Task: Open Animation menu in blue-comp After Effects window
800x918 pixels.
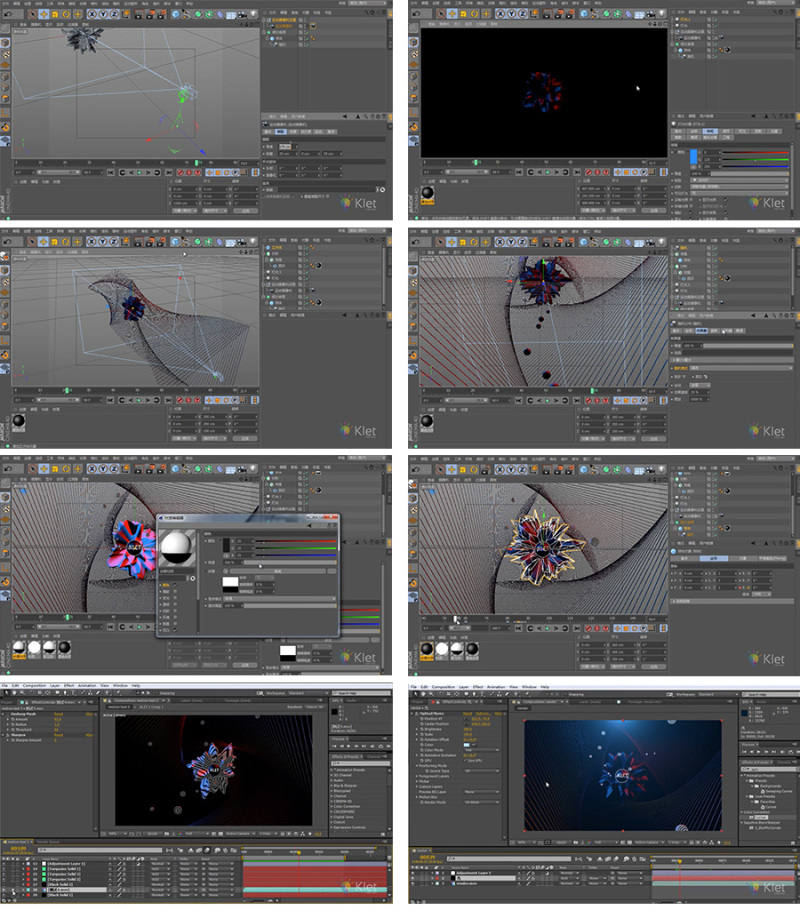Action: coord(496,687)
